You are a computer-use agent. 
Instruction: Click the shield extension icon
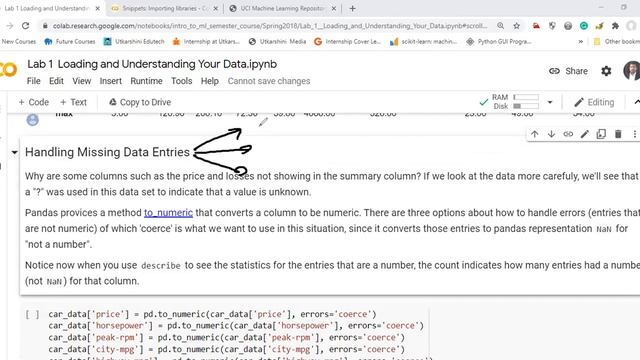coord(552,26)
